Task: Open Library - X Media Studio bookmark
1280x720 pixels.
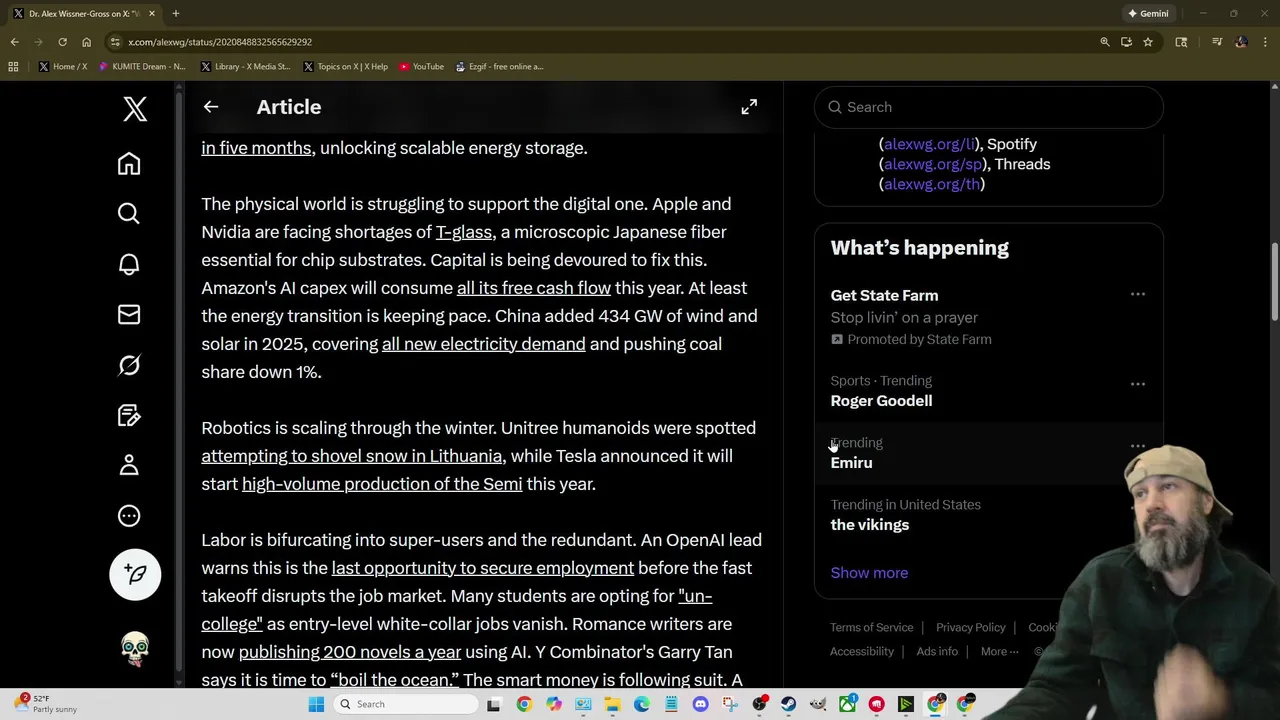Action: coord(245,67)
